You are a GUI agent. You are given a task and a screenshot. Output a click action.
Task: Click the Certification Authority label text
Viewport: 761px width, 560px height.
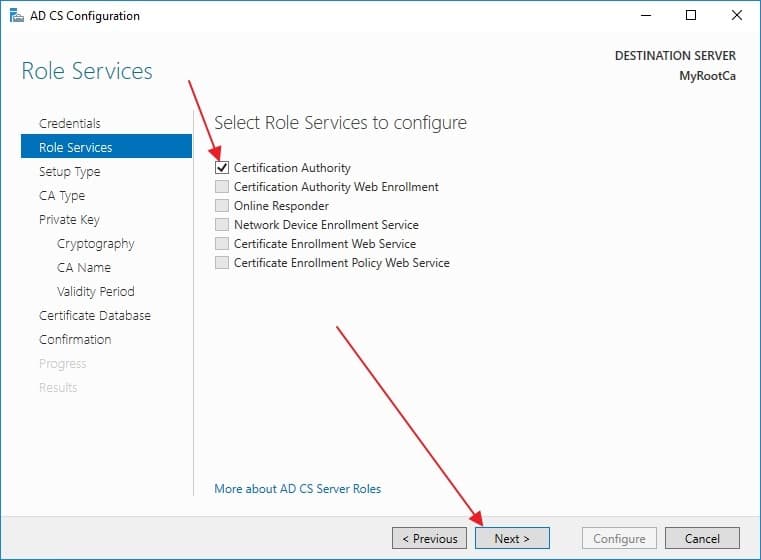tap(292, 167)
